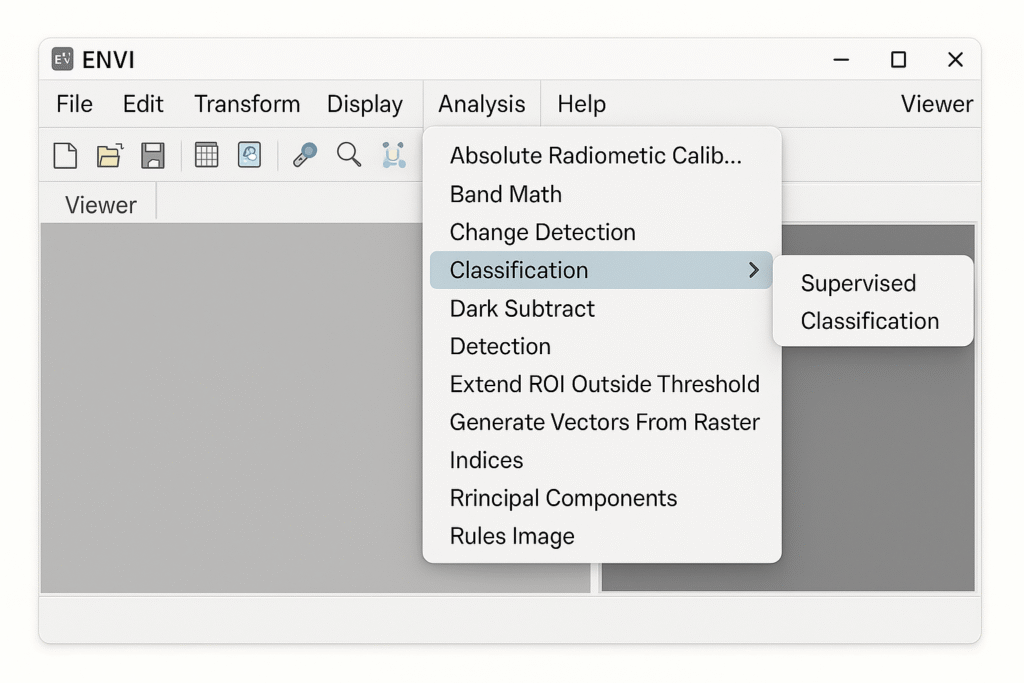Viewport: 1024px width, 683px height.
Task: Choose Dark Subtract menu item
Action: [x=601, y=308]
